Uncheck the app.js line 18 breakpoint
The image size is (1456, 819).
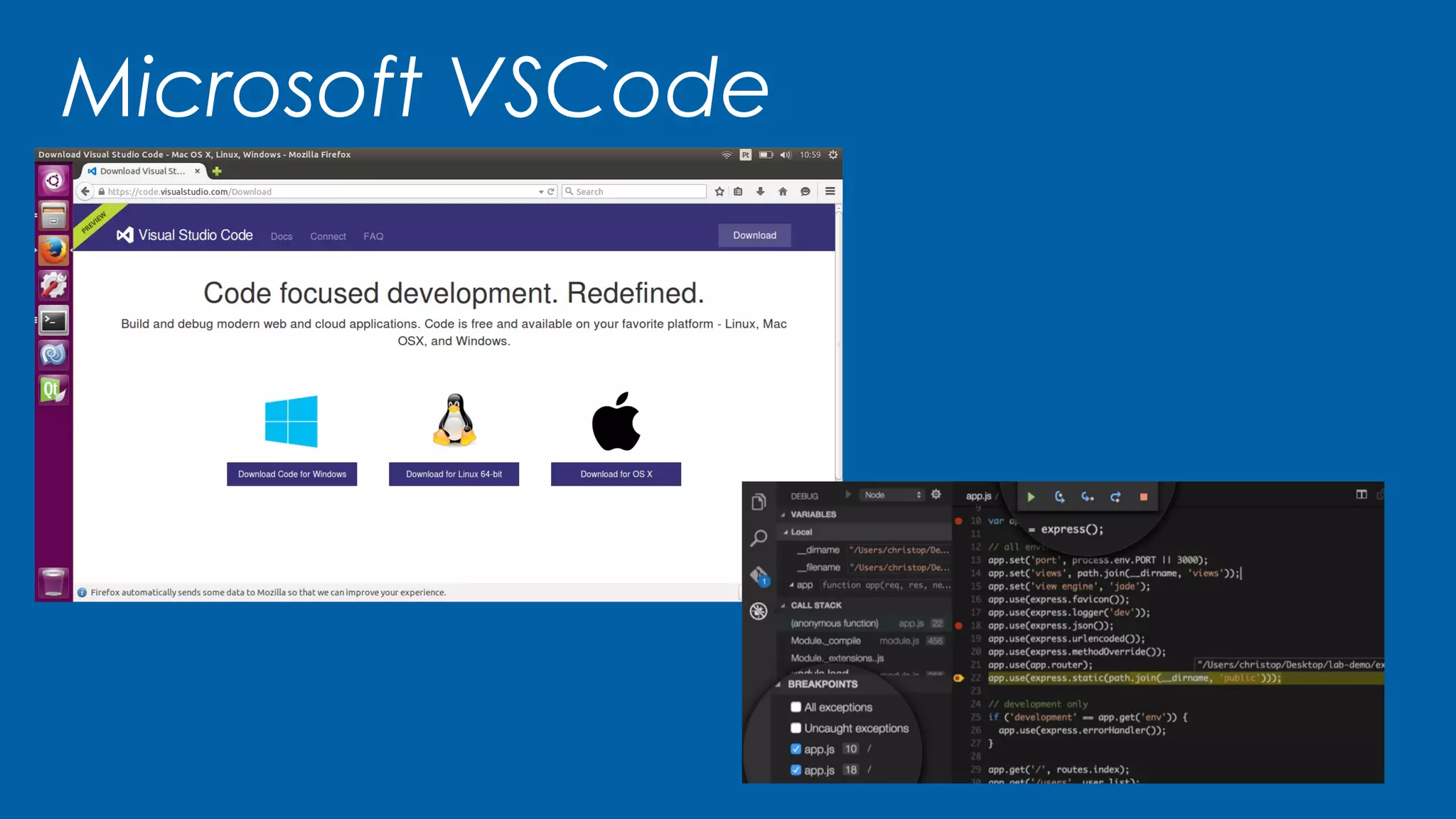[x=796, y=770]
